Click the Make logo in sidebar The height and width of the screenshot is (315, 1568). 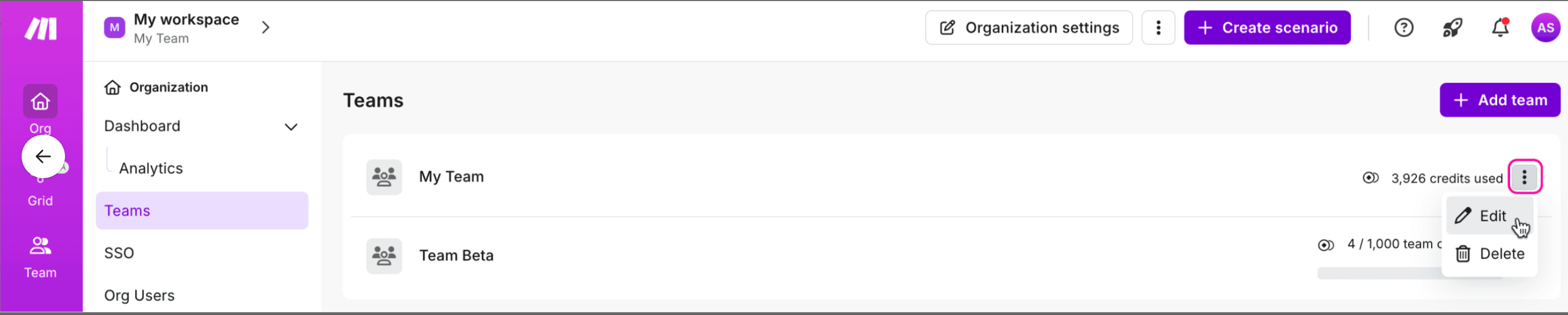pos(41,29)
